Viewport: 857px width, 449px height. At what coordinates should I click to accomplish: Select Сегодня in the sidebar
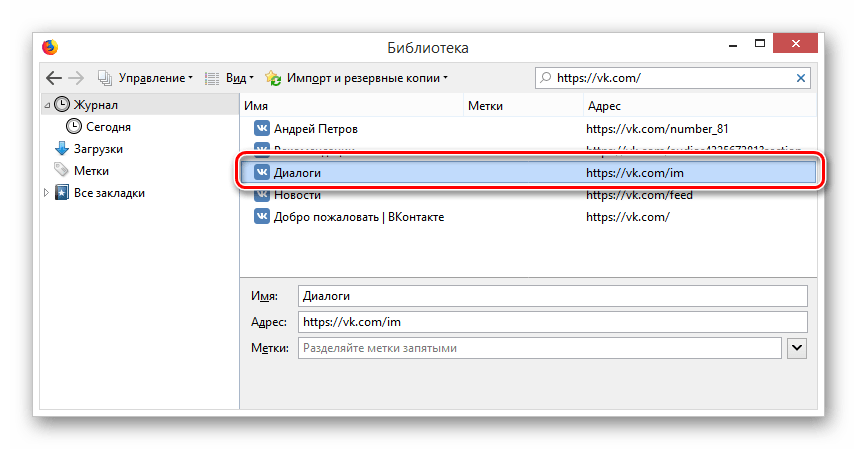tap(108, 127)
